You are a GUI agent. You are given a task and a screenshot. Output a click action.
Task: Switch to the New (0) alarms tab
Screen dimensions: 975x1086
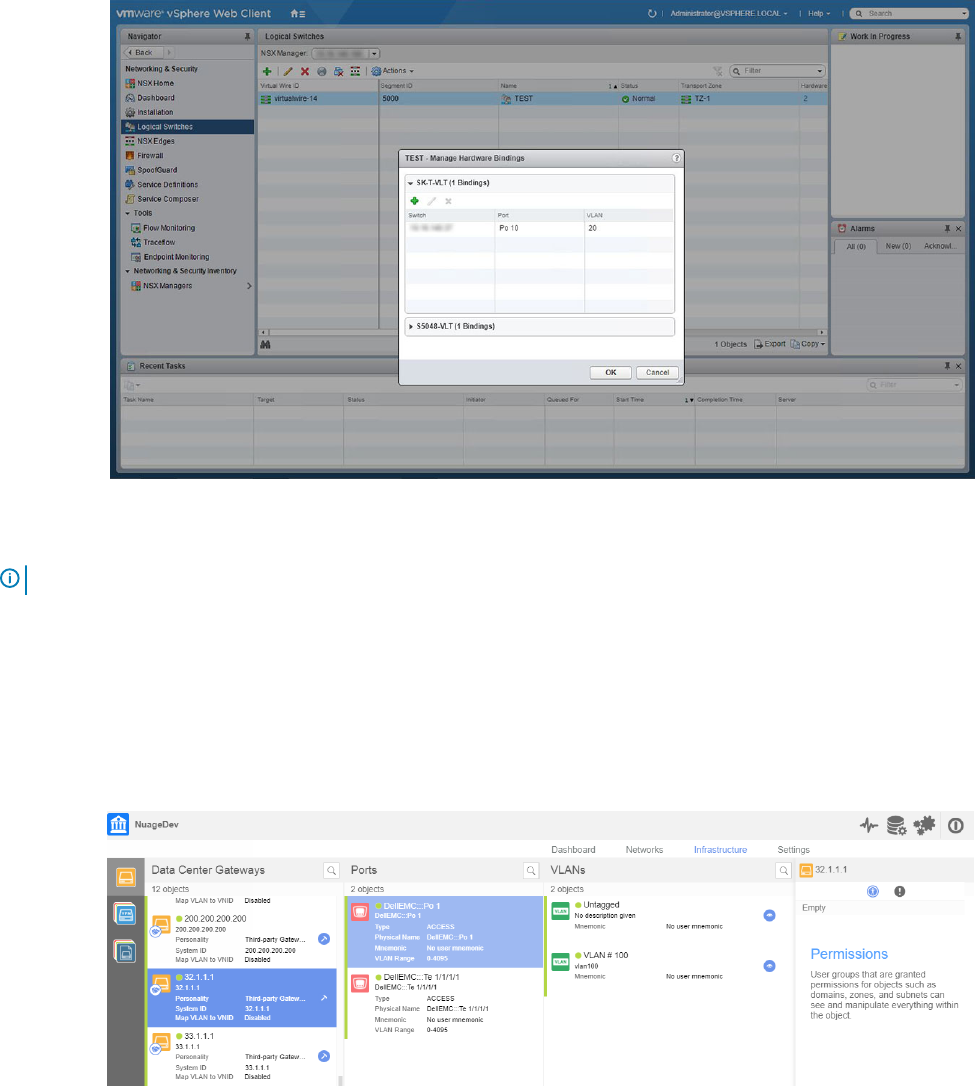point(898,247)
